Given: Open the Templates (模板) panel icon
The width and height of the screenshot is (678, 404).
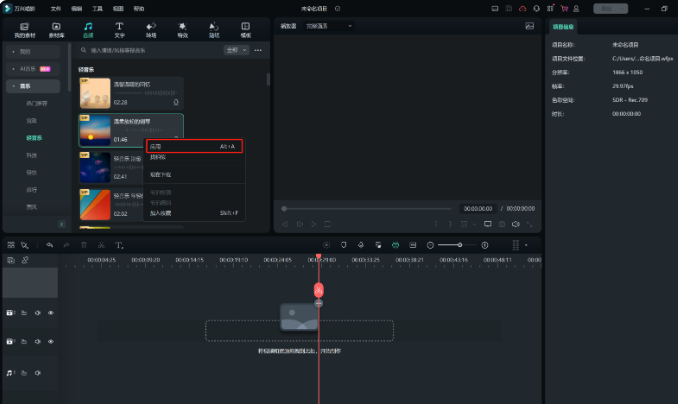Looking at the screenshot, I should (245, 28).
